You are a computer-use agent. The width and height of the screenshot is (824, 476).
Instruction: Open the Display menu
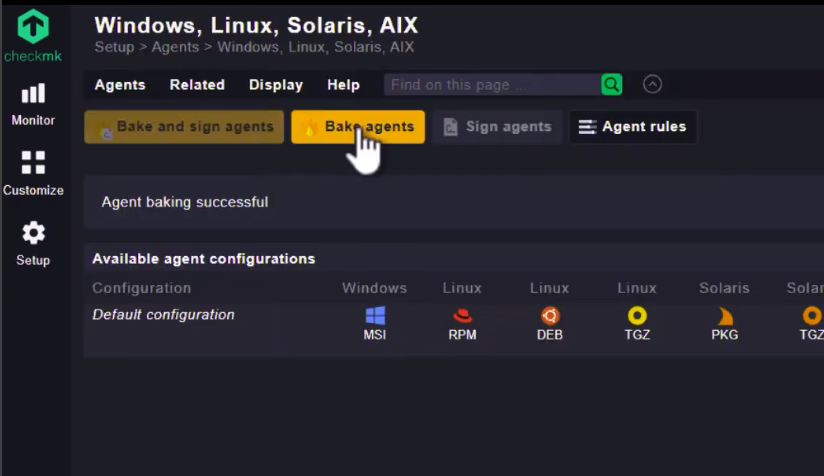pos(276,85)
